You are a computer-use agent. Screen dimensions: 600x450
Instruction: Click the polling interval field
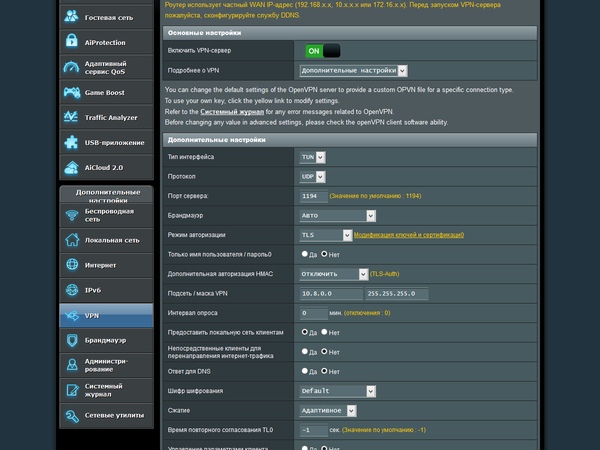tap(314, 313)
